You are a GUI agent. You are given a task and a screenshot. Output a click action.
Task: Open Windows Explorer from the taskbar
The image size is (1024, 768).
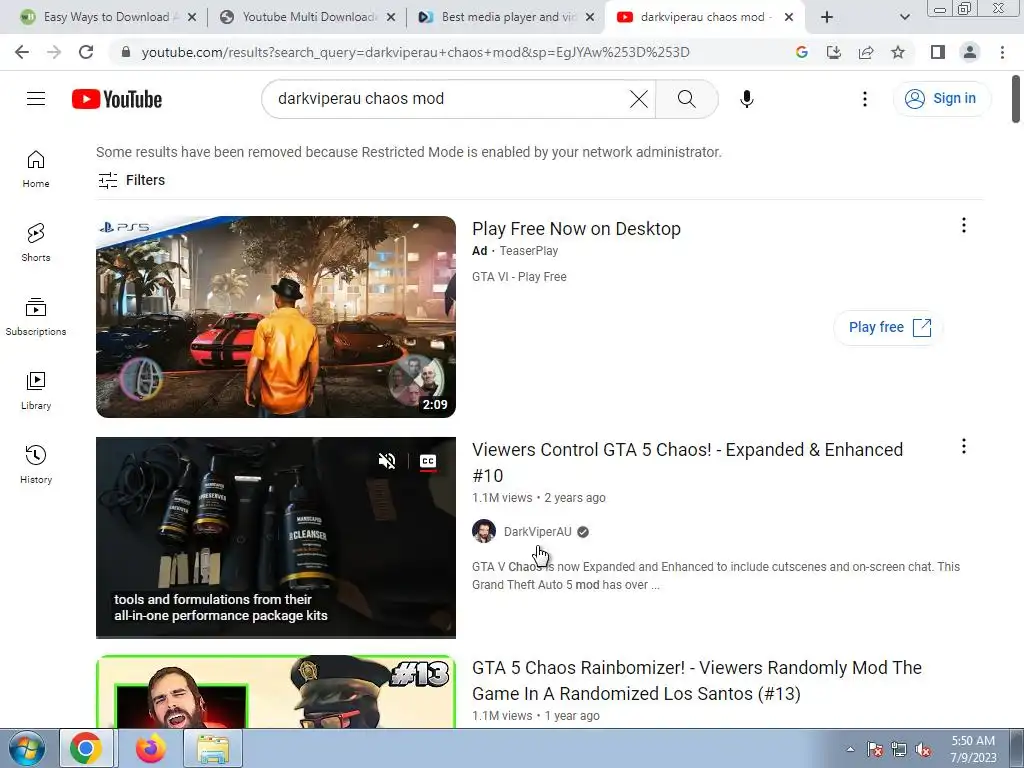click(213, 748)
